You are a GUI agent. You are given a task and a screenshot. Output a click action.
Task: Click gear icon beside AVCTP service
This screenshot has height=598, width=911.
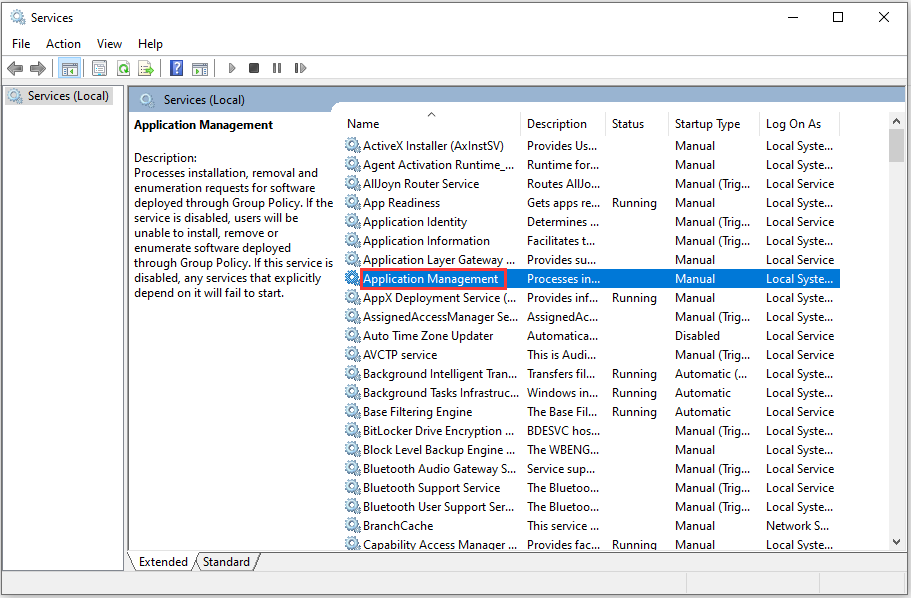point(353,354)
